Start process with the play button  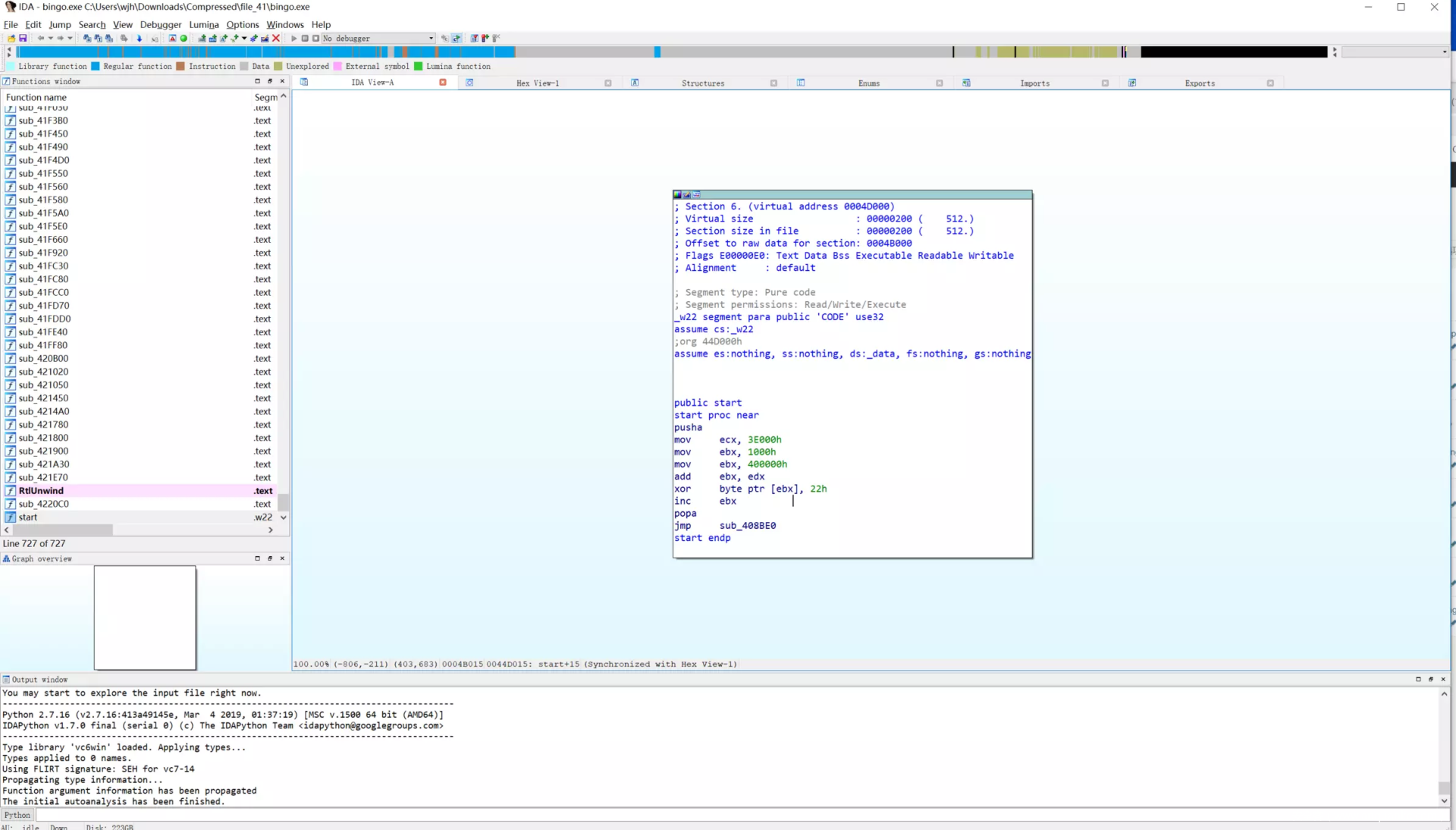(x=294, y=38)
